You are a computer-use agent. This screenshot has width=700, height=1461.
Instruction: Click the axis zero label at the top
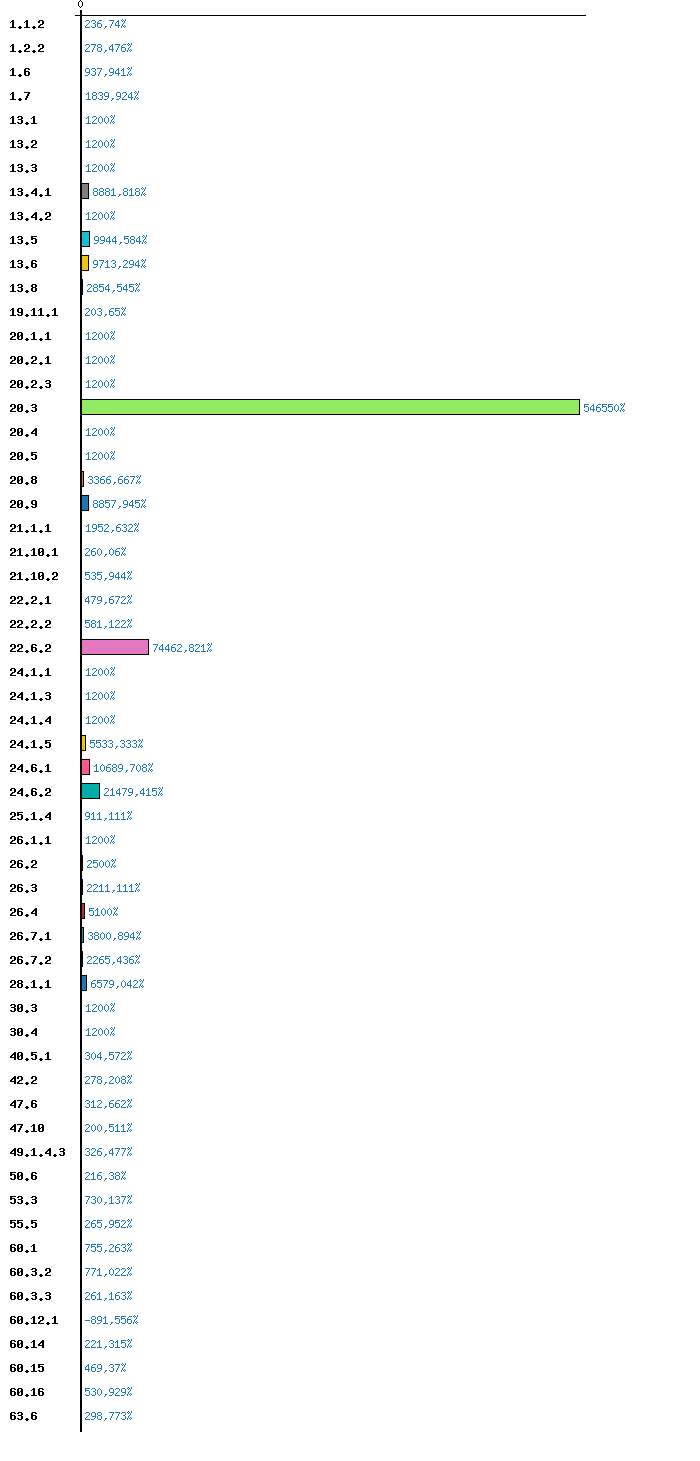click(80, 5)
